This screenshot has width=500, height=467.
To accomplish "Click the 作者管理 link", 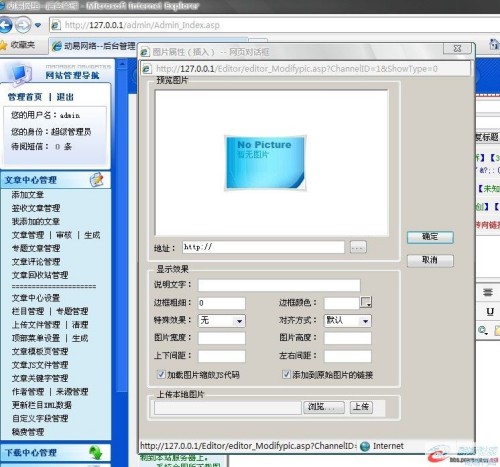I will (x=28, y=392).
